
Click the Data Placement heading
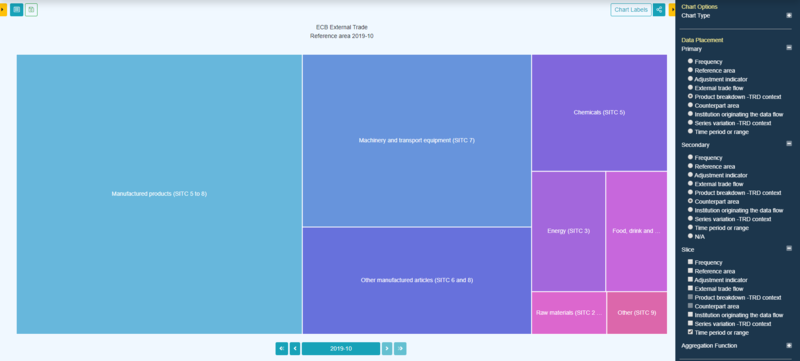coord(702,40)
